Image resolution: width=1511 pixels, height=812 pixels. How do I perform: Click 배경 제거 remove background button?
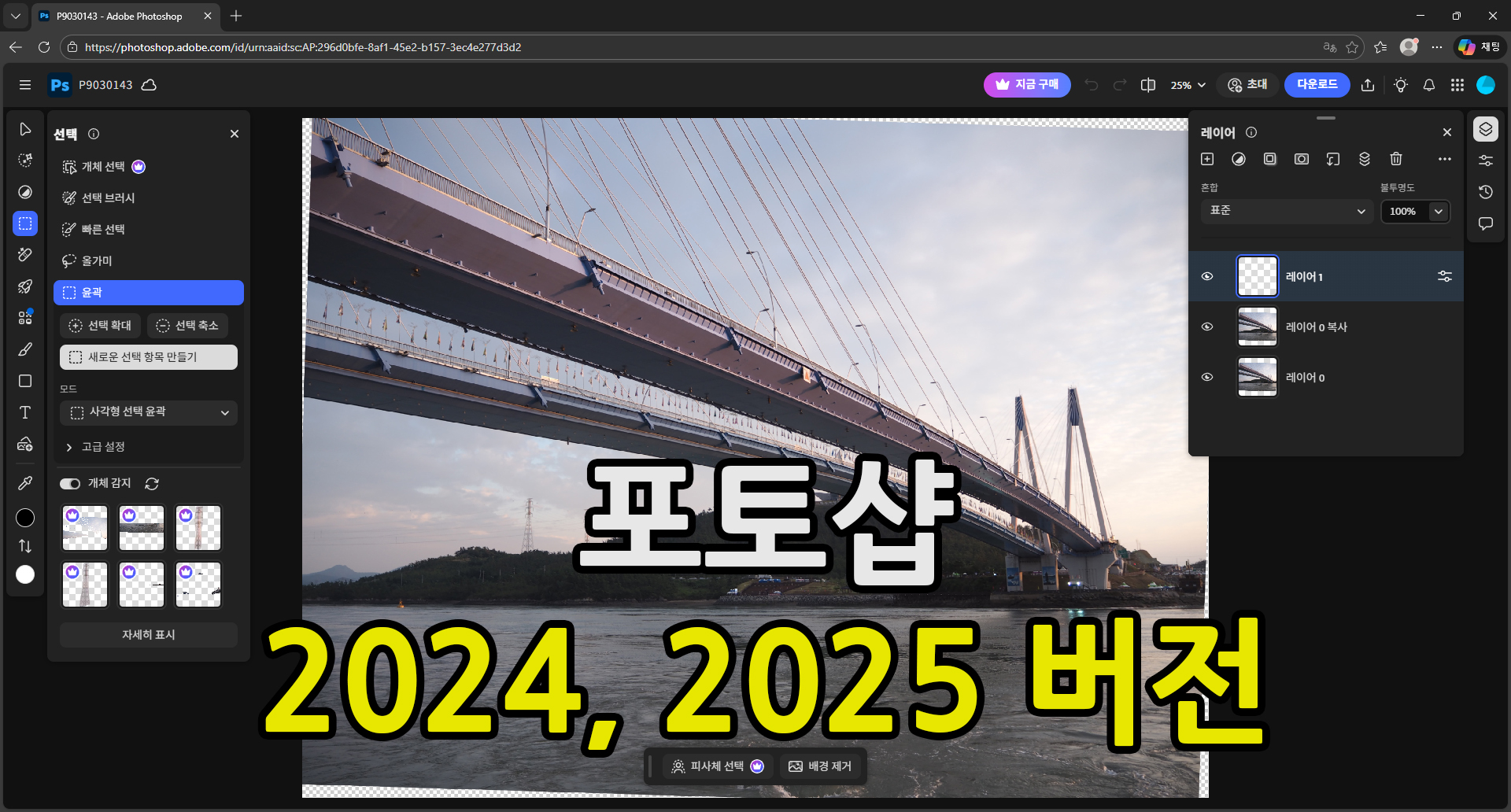click(x=820, y=766)
